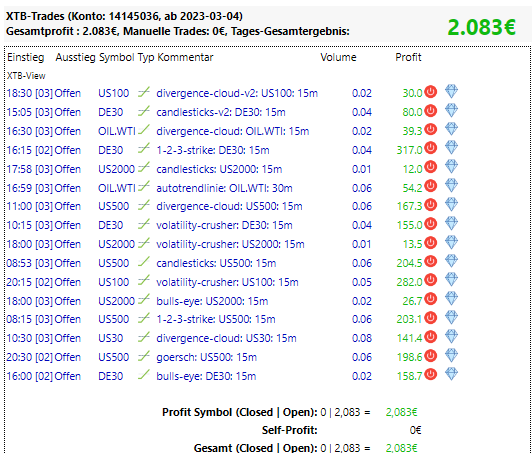Click red power icon for bulls-eye US2000 trade
532x453 pixels.
click(430, 299)
